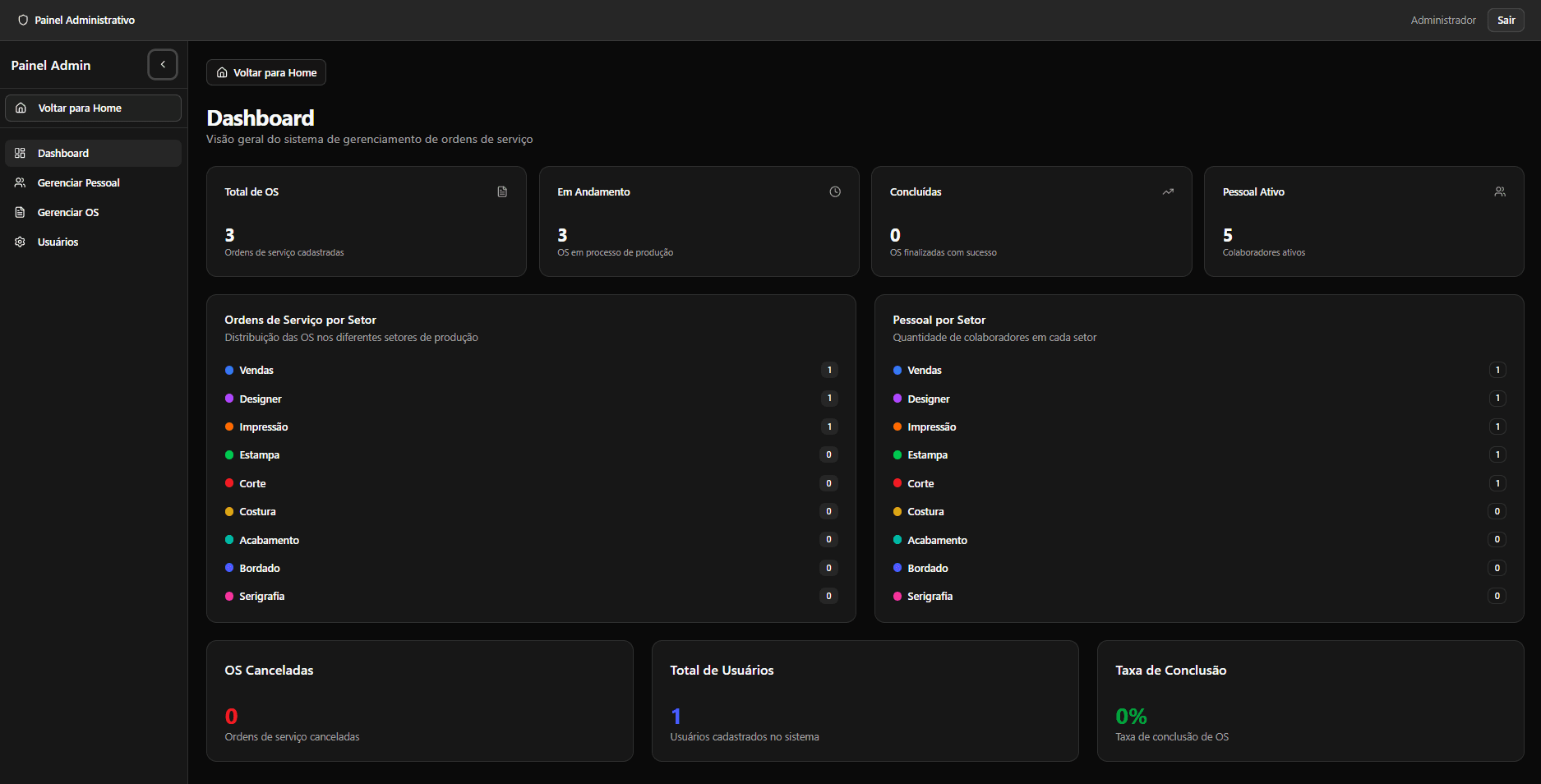
Task: Click the blue dot beside Vendas in Ordens de Serviço
Action: 229,371
